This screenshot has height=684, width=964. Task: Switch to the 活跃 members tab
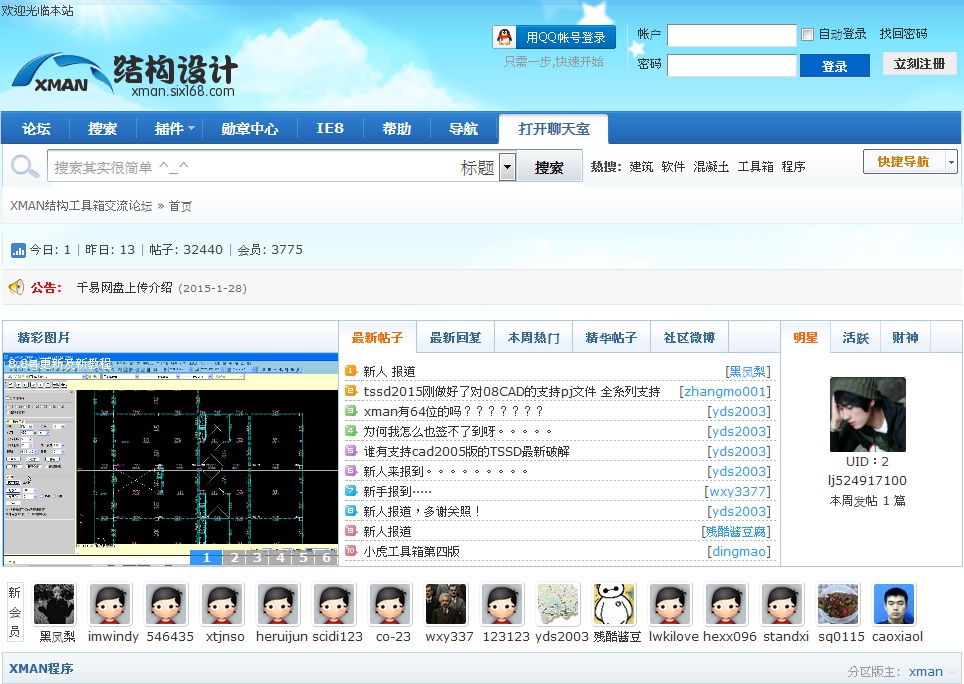pos(855,337)
